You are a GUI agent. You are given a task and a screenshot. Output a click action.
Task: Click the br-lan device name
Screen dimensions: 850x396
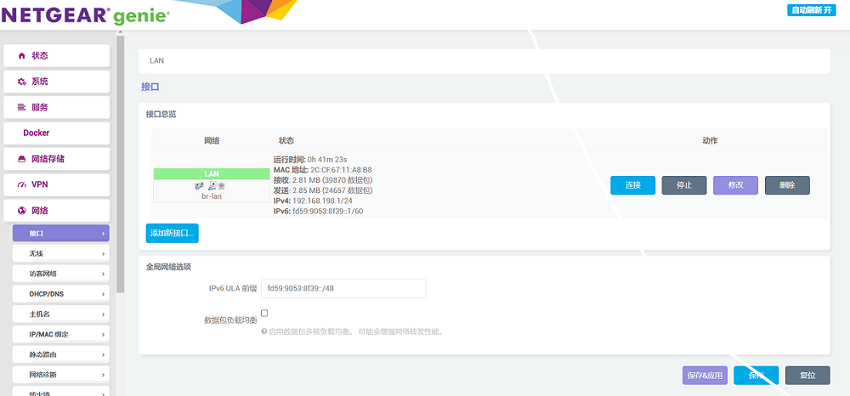[x=211, y=196]
